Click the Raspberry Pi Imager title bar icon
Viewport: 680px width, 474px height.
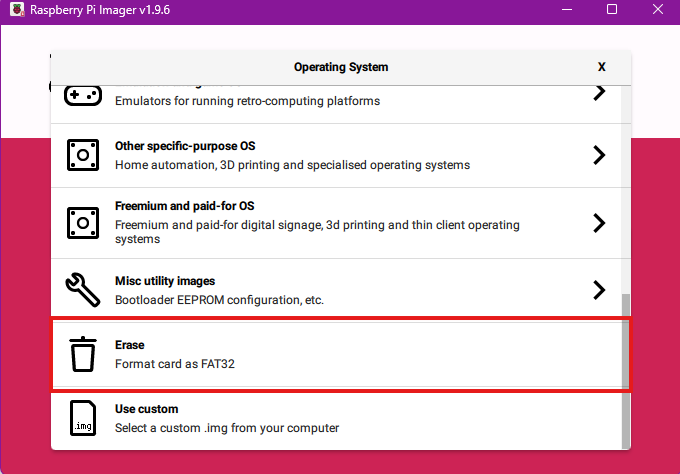(x=12, y=9)
